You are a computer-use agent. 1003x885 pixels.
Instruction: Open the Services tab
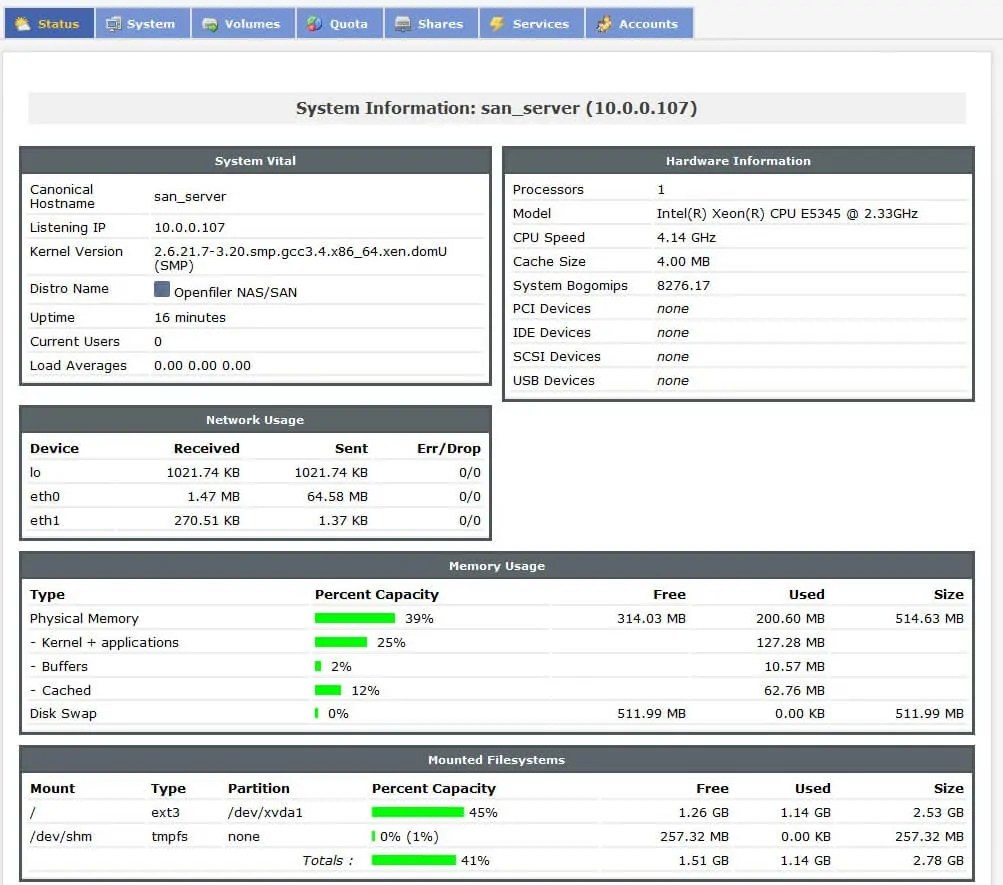(x=530, y=22)
